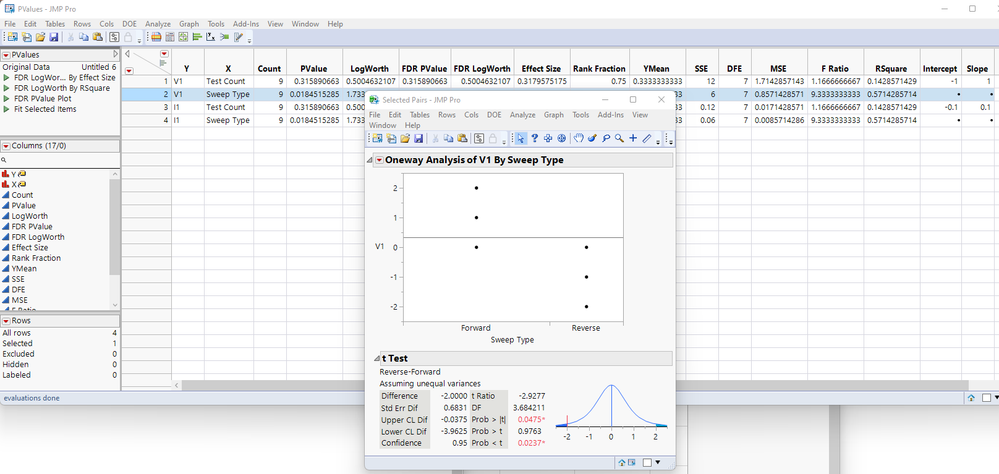
Task: Open Oneway Analysis red triangle menu
Action: click(380, 161)
